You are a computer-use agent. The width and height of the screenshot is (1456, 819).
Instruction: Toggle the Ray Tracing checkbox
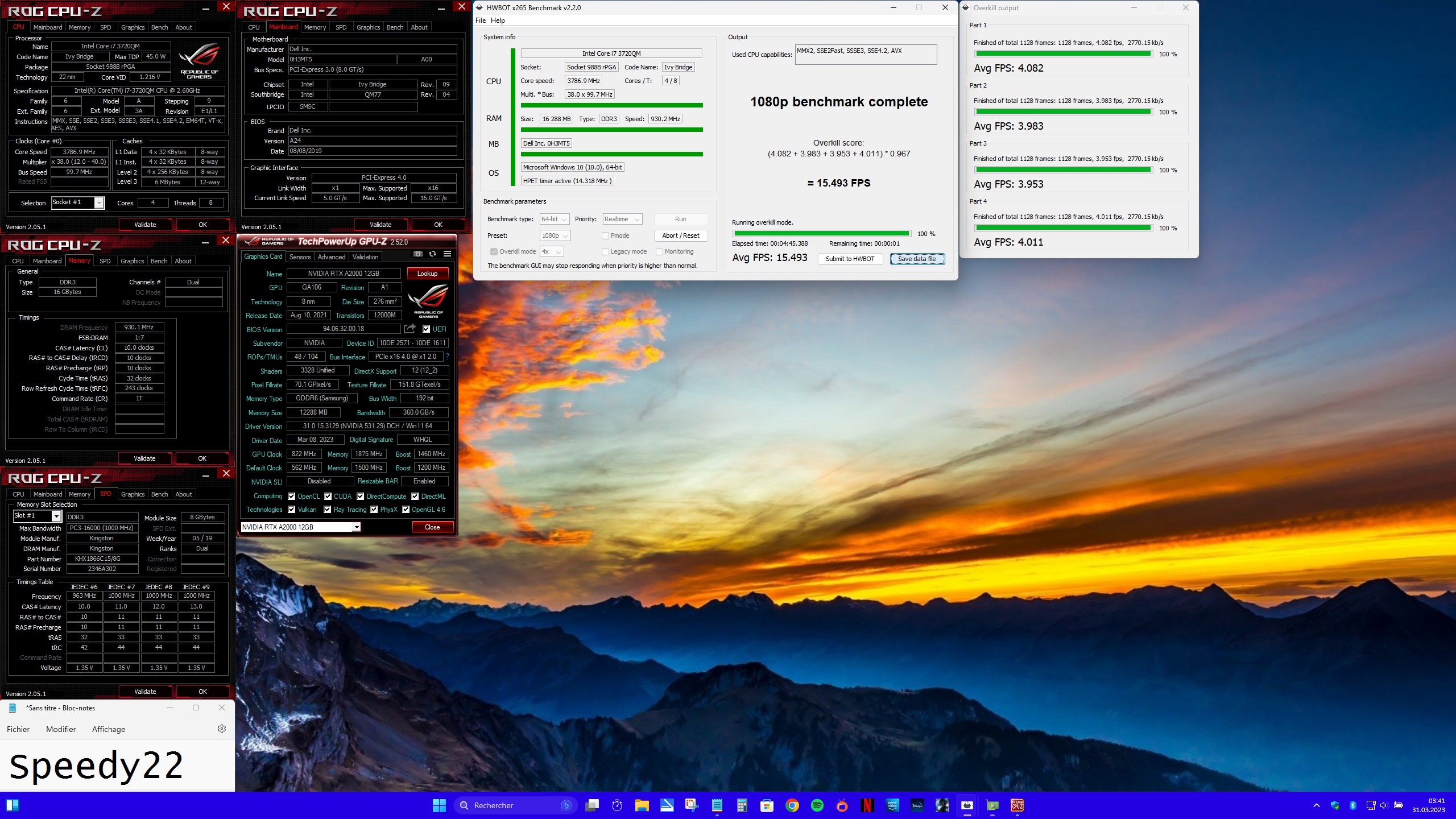(328, 510)
